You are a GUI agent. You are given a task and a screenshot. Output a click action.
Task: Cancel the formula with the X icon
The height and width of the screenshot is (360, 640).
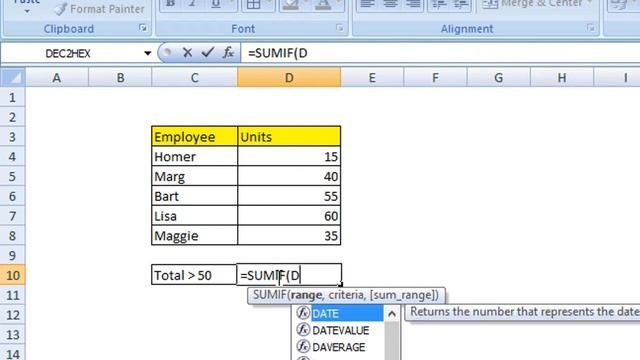pyautogui.click(x=187, y=53)
